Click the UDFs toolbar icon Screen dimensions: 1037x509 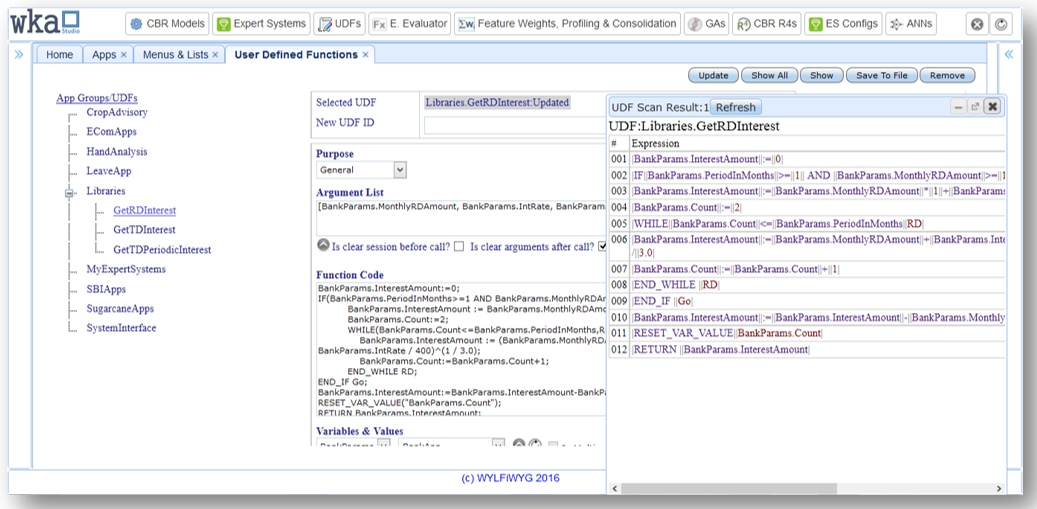pos(338,24)
